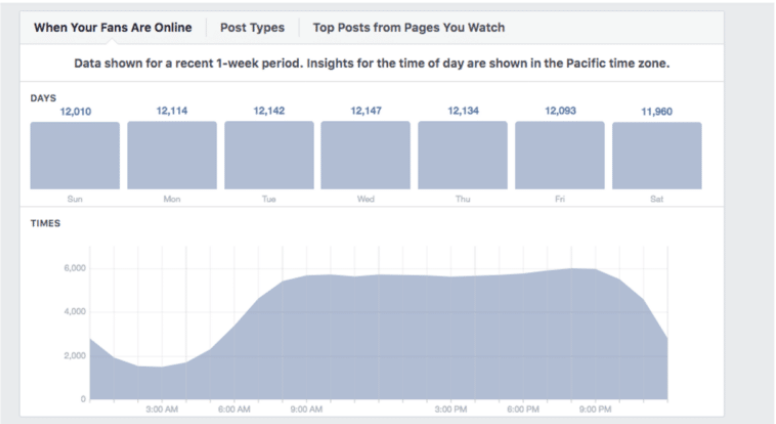Screen dimensions: 776x424
Task: Click the 9:00 AM time axis label
Action: 306,409
